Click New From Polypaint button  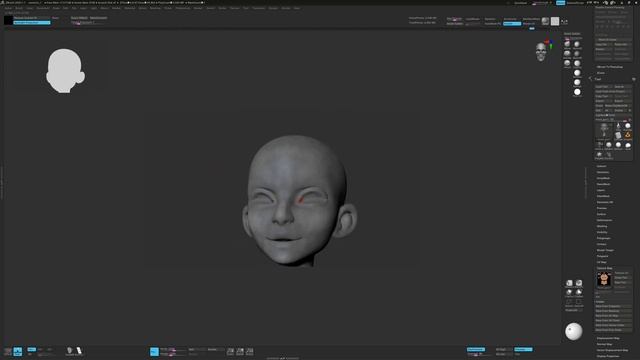pos(613,306)
